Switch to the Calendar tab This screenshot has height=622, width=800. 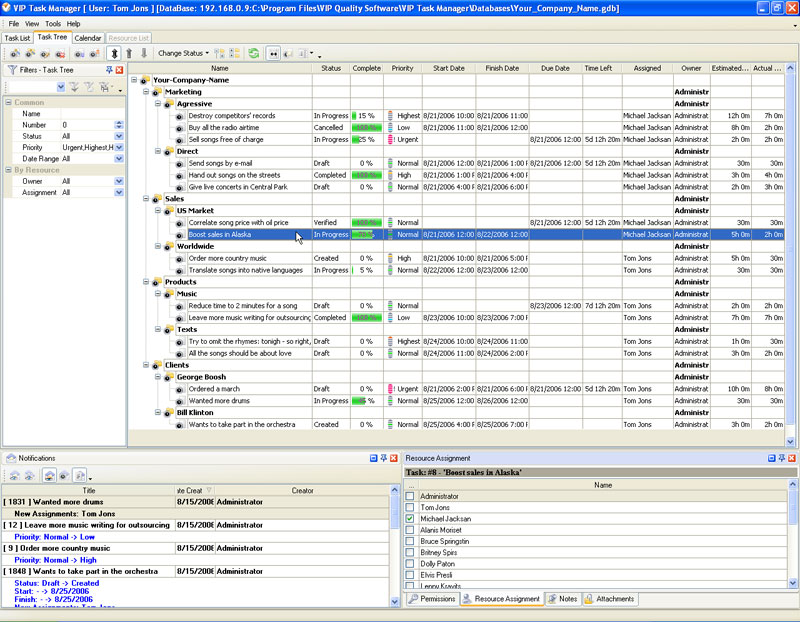tap(88, 38)
